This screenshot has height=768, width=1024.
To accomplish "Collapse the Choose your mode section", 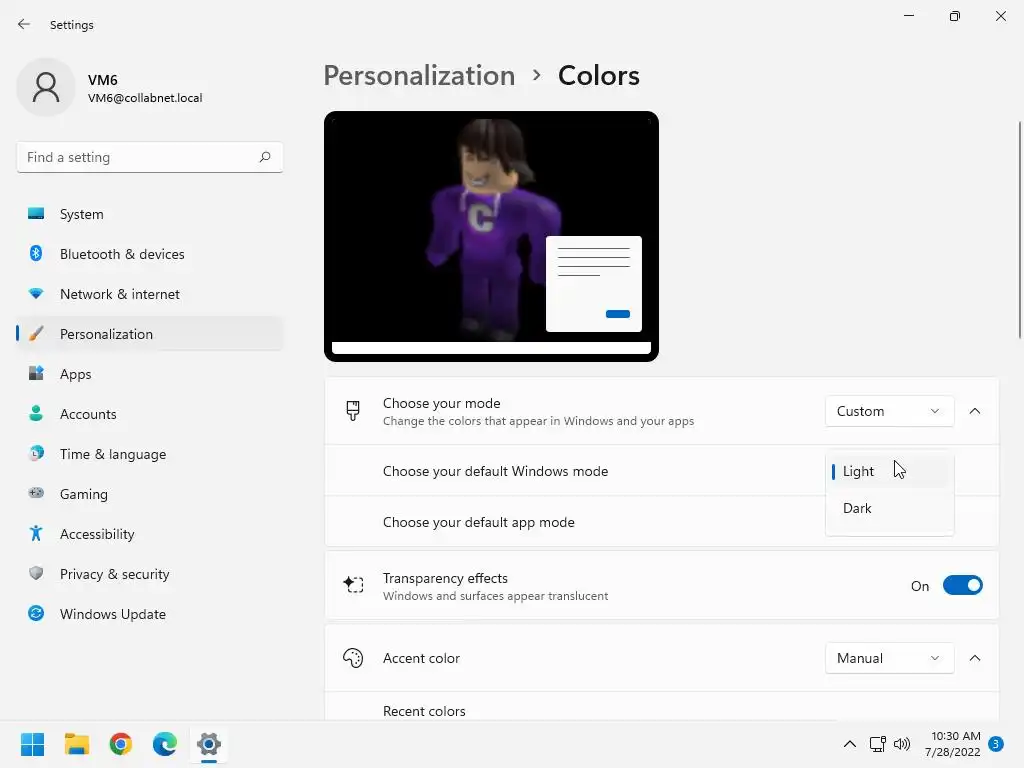I will pos(974,411).
